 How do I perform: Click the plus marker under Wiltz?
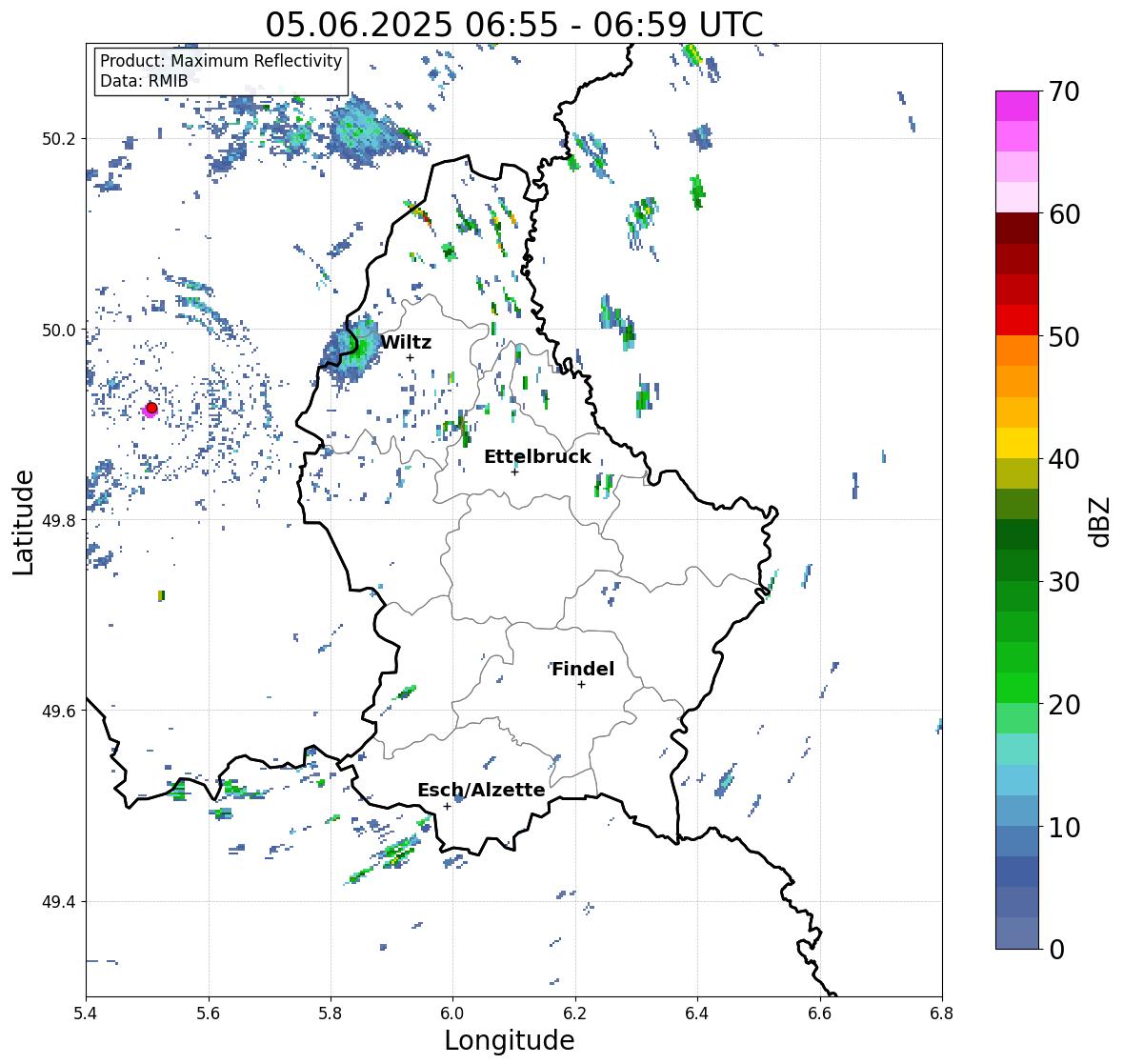(x=411, y=357)
